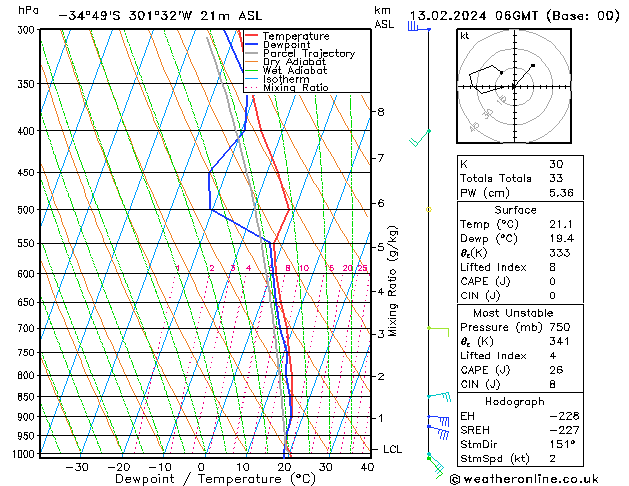Viewport: 629px width, 486px height.
Task: Click the wind barb at 300 hPa
Action: pyautogui.click(x=417, y=28)
